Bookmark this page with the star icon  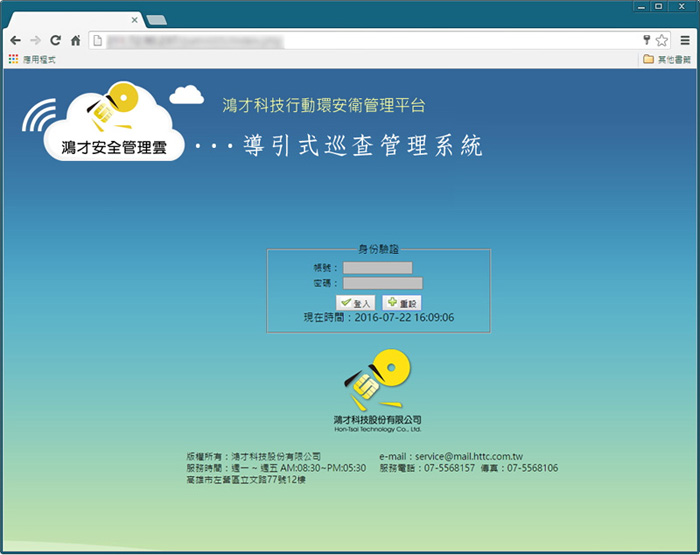click(x=662, y=41)
